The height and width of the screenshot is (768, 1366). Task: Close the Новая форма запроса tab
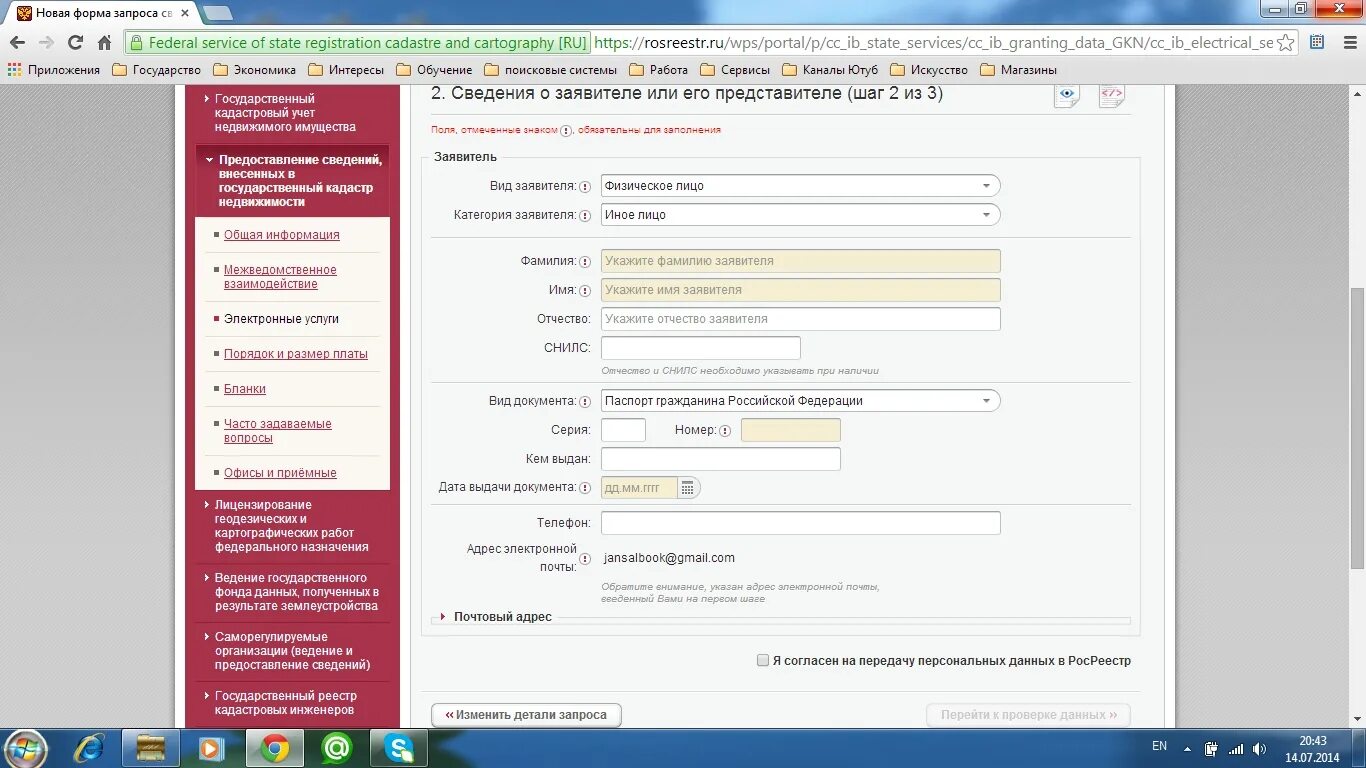click(185, 13)
